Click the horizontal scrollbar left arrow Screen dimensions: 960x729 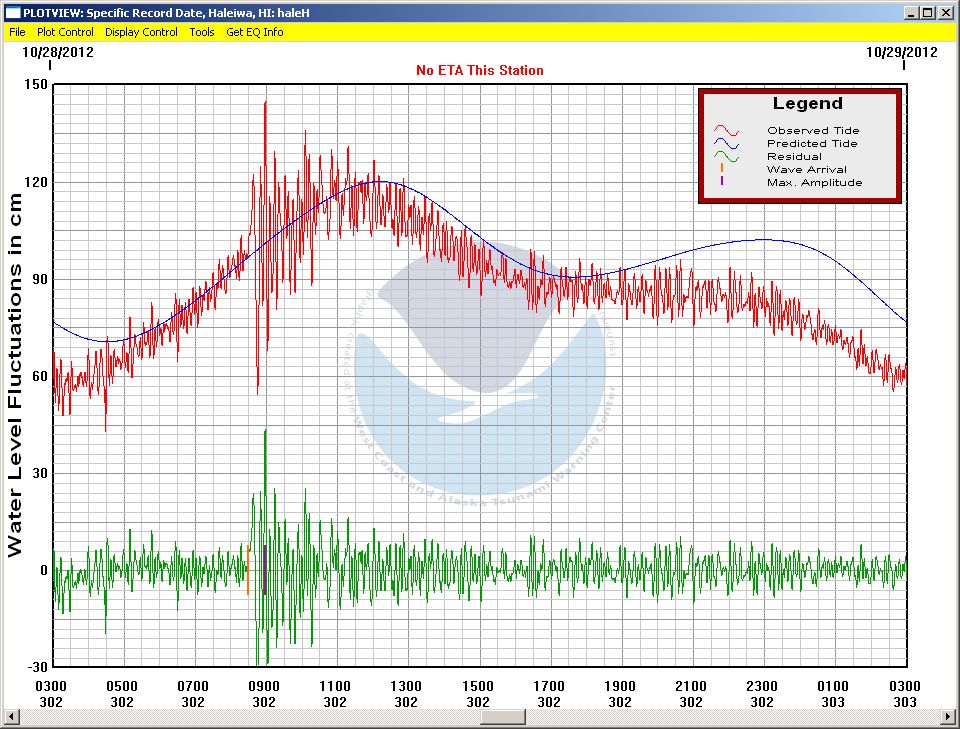point(9,718)
